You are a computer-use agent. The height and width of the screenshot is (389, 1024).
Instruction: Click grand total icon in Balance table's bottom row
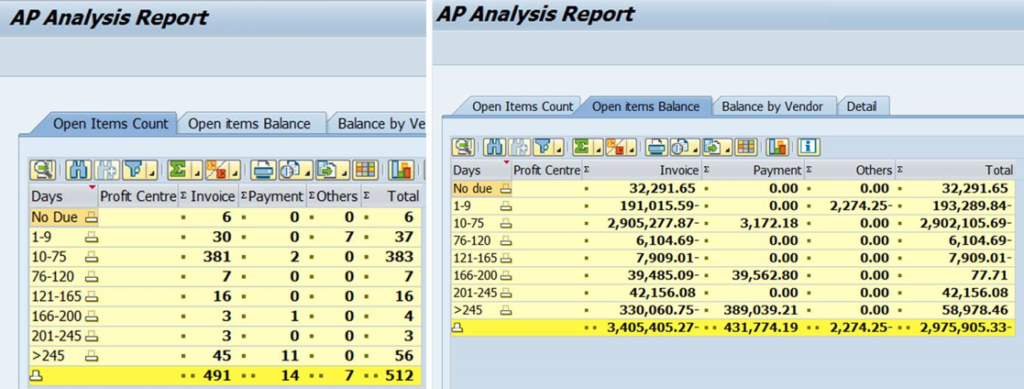(x=458, y=328)
